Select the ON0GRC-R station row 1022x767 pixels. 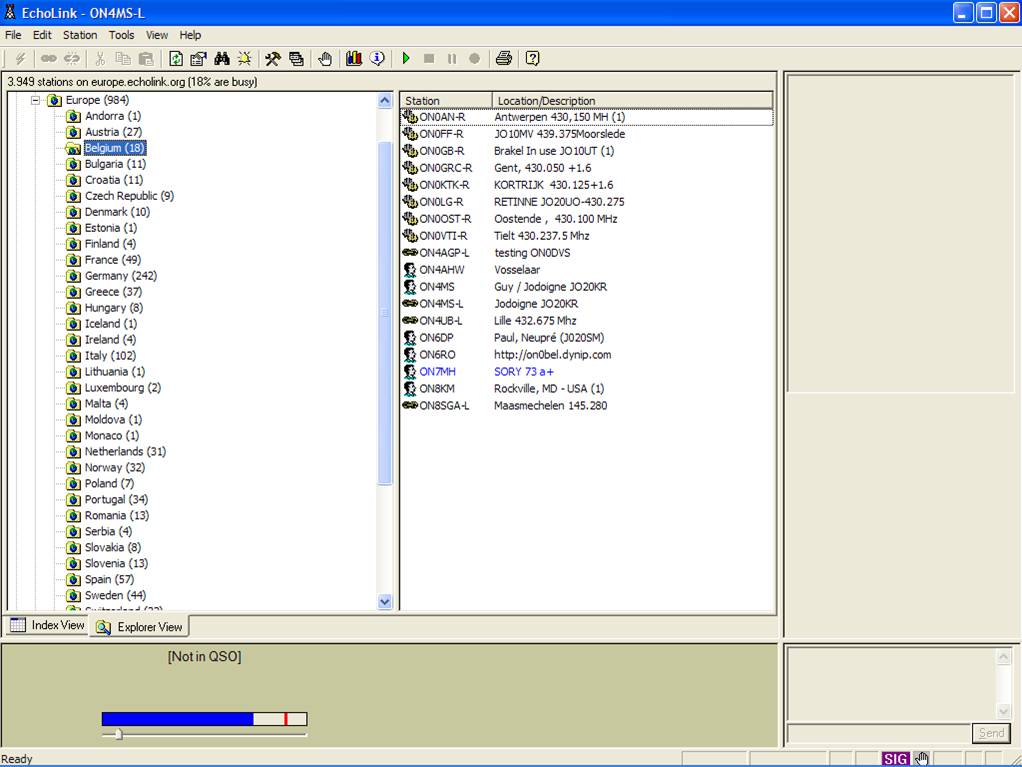[587, 167]
